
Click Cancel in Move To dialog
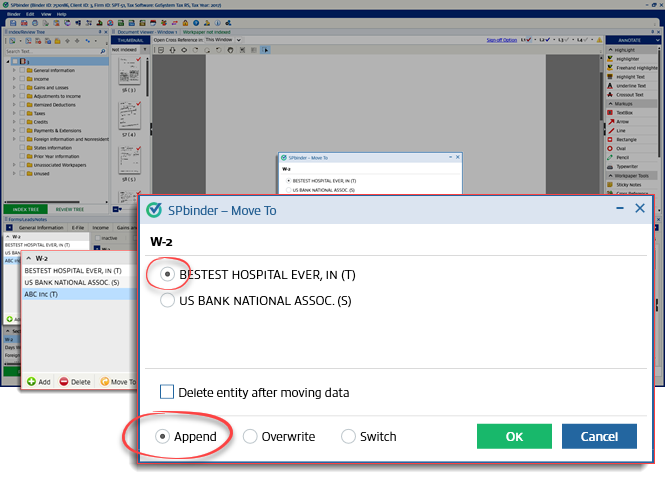click(599, 436)
